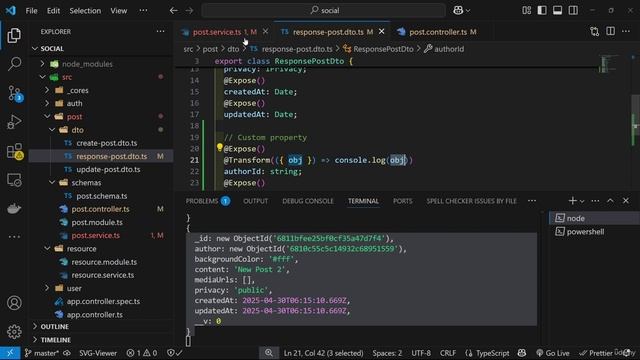640x360 pixels.
Task: Open terminal panel more actions
Action: click(595, 200)
